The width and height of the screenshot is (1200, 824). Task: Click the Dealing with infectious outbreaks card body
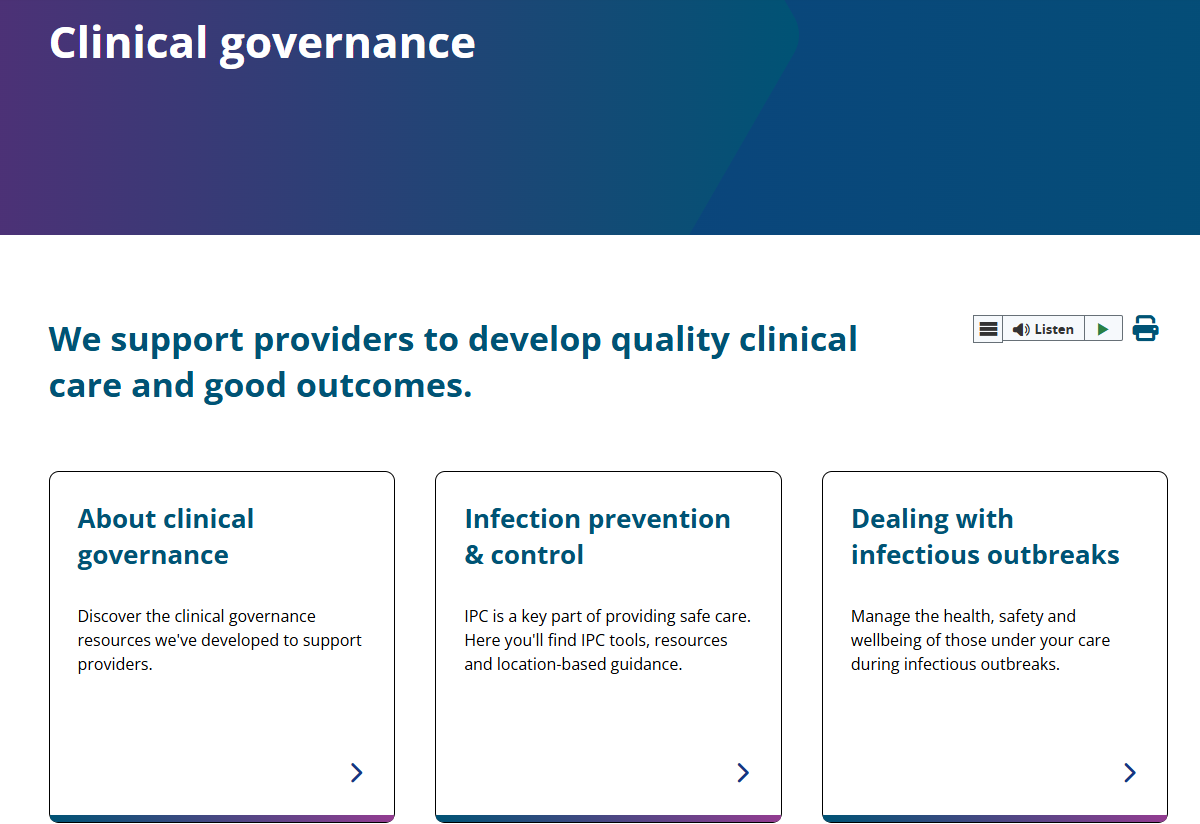pos(980,639)
